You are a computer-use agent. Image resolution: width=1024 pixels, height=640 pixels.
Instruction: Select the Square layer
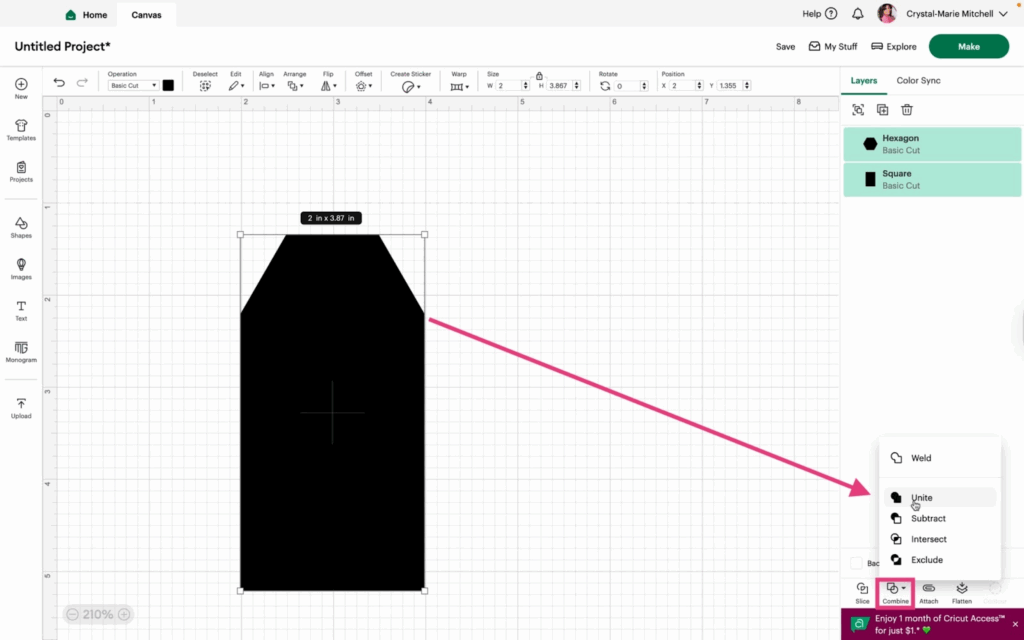coord(932,179)
